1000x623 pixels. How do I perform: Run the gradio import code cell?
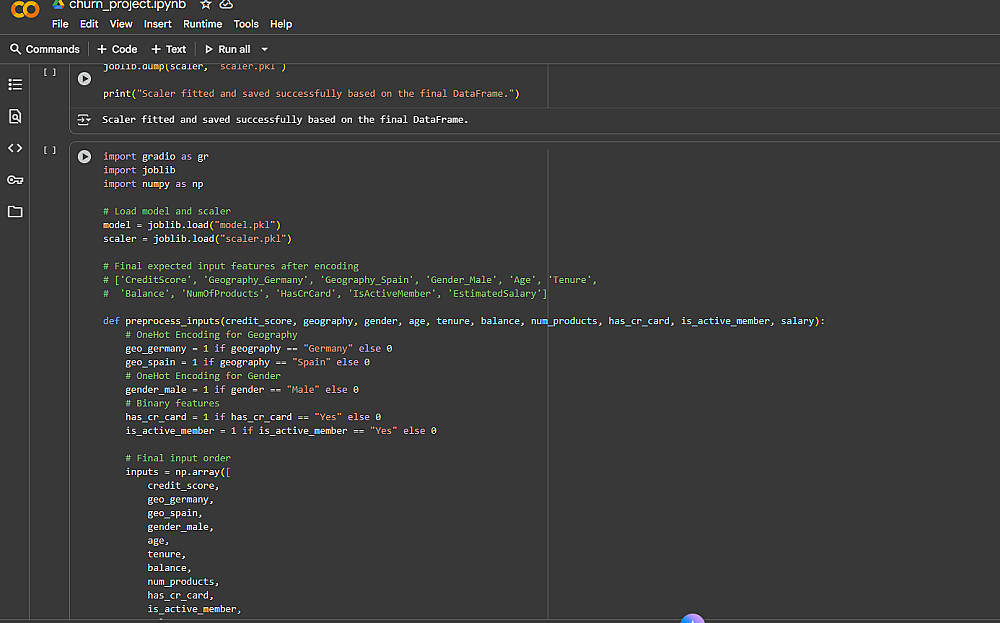coord(84,157)
